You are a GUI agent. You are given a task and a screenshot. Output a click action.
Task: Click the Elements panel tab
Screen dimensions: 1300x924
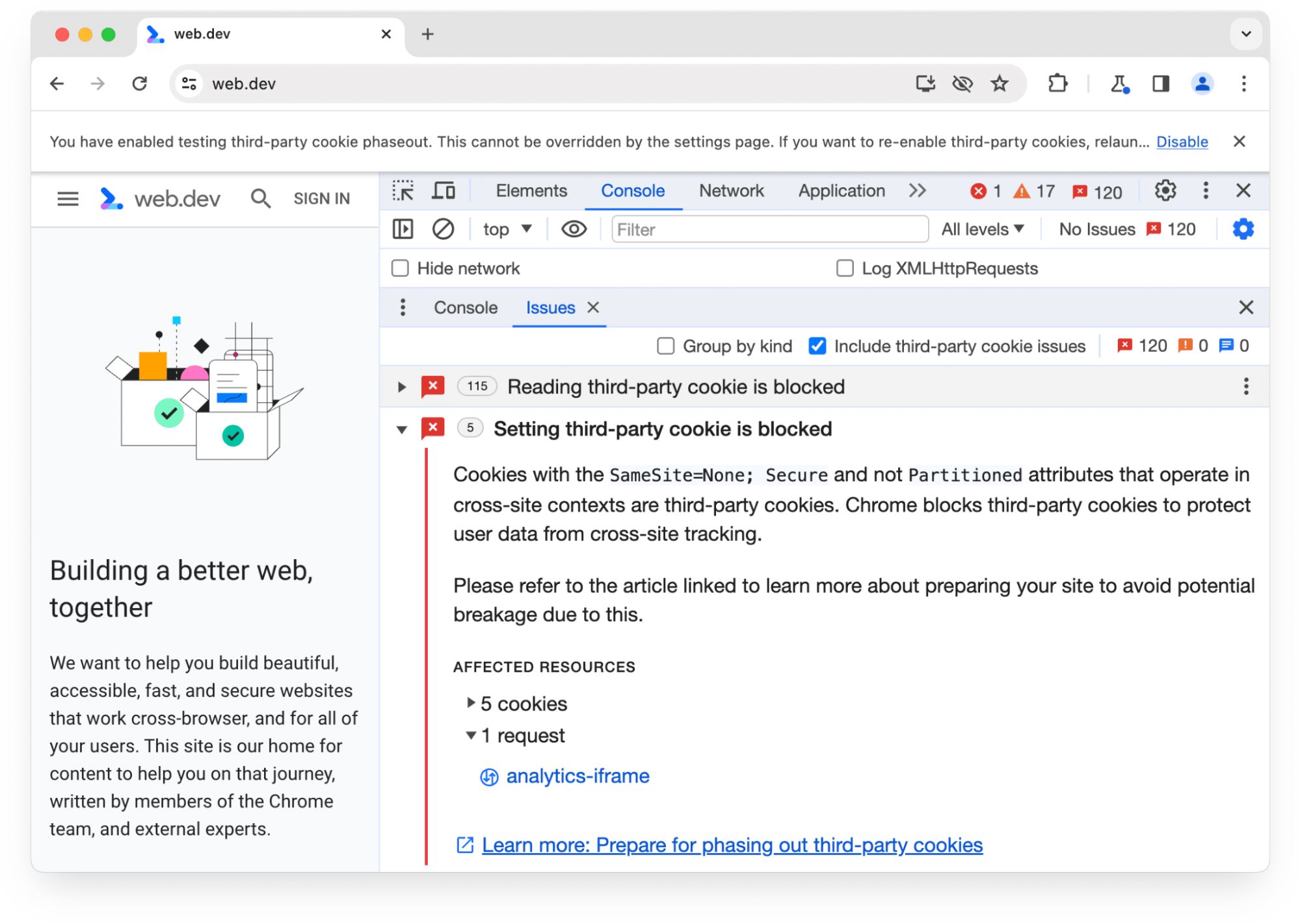pos(530,191)
